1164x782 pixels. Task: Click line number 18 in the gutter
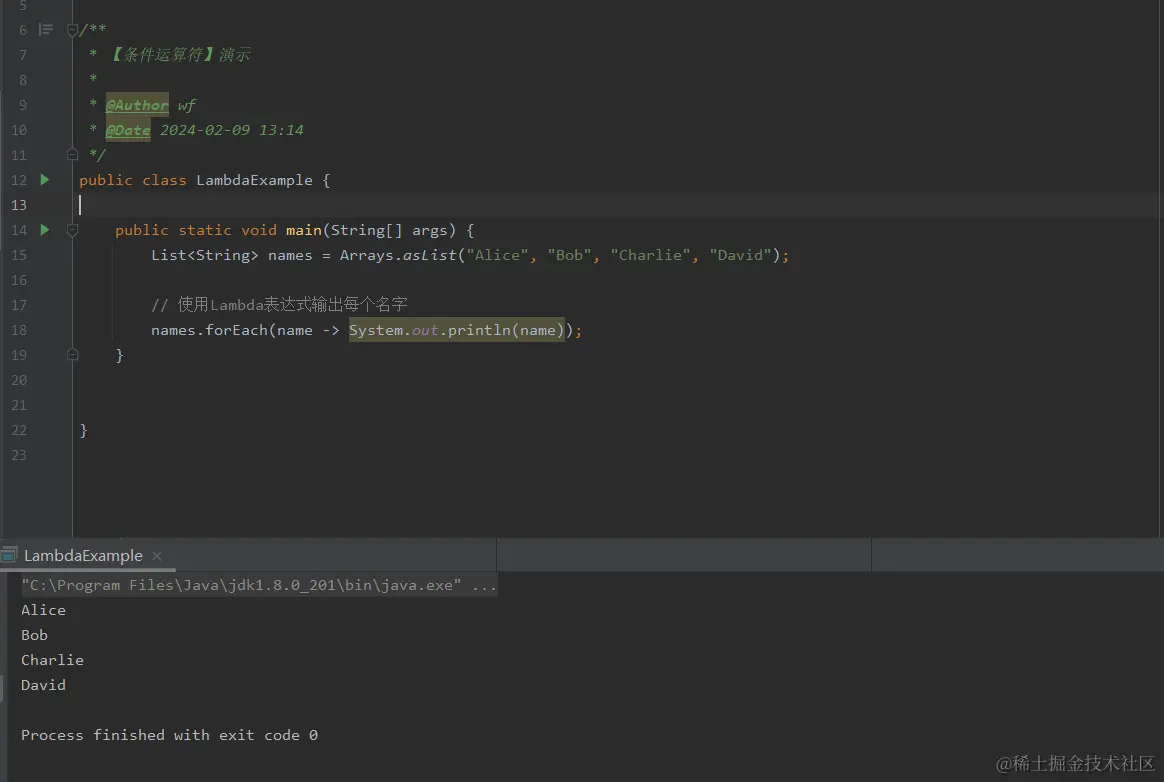click(19, 330)
